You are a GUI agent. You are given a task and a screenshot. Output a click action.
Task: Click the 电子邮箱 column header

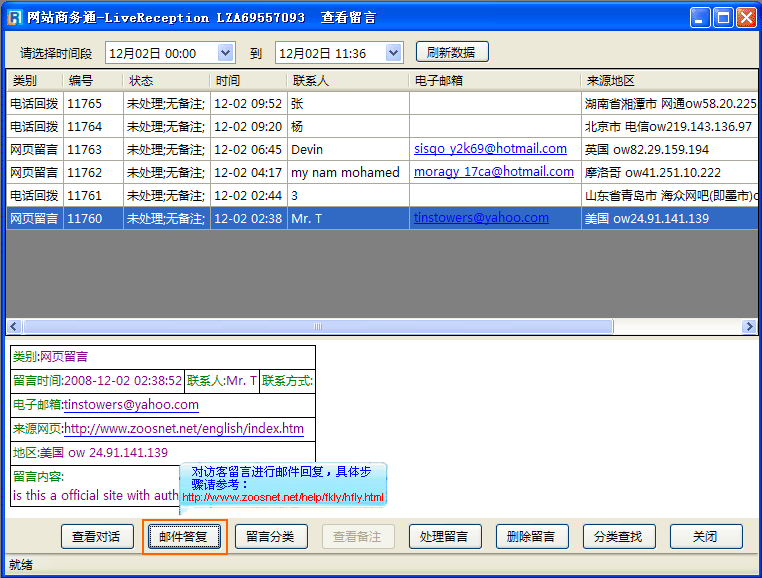click(494, 80)
